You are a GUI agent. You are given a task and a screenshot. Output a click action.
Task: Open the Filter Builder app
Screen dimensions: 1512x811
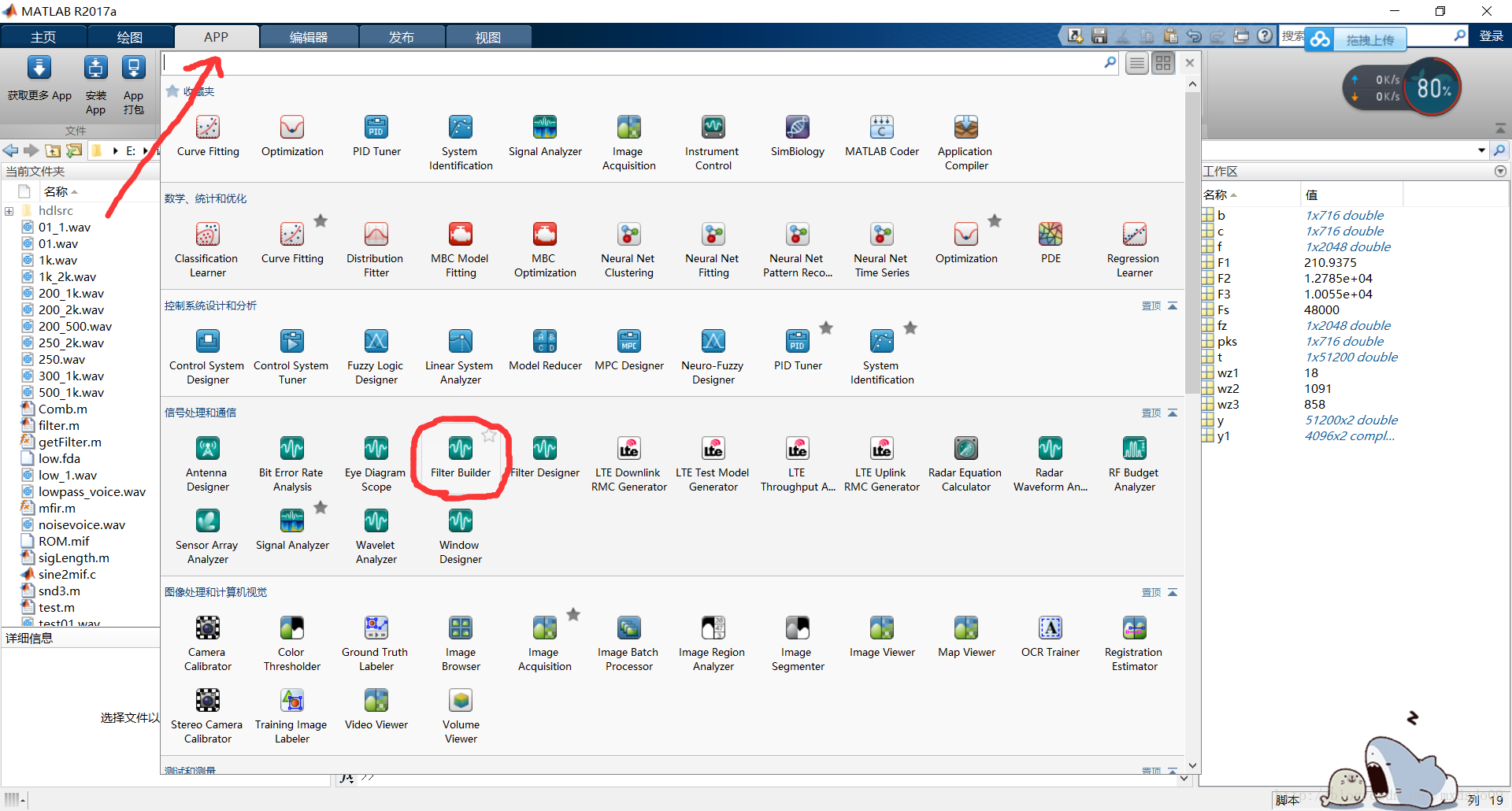pos(461,457)
